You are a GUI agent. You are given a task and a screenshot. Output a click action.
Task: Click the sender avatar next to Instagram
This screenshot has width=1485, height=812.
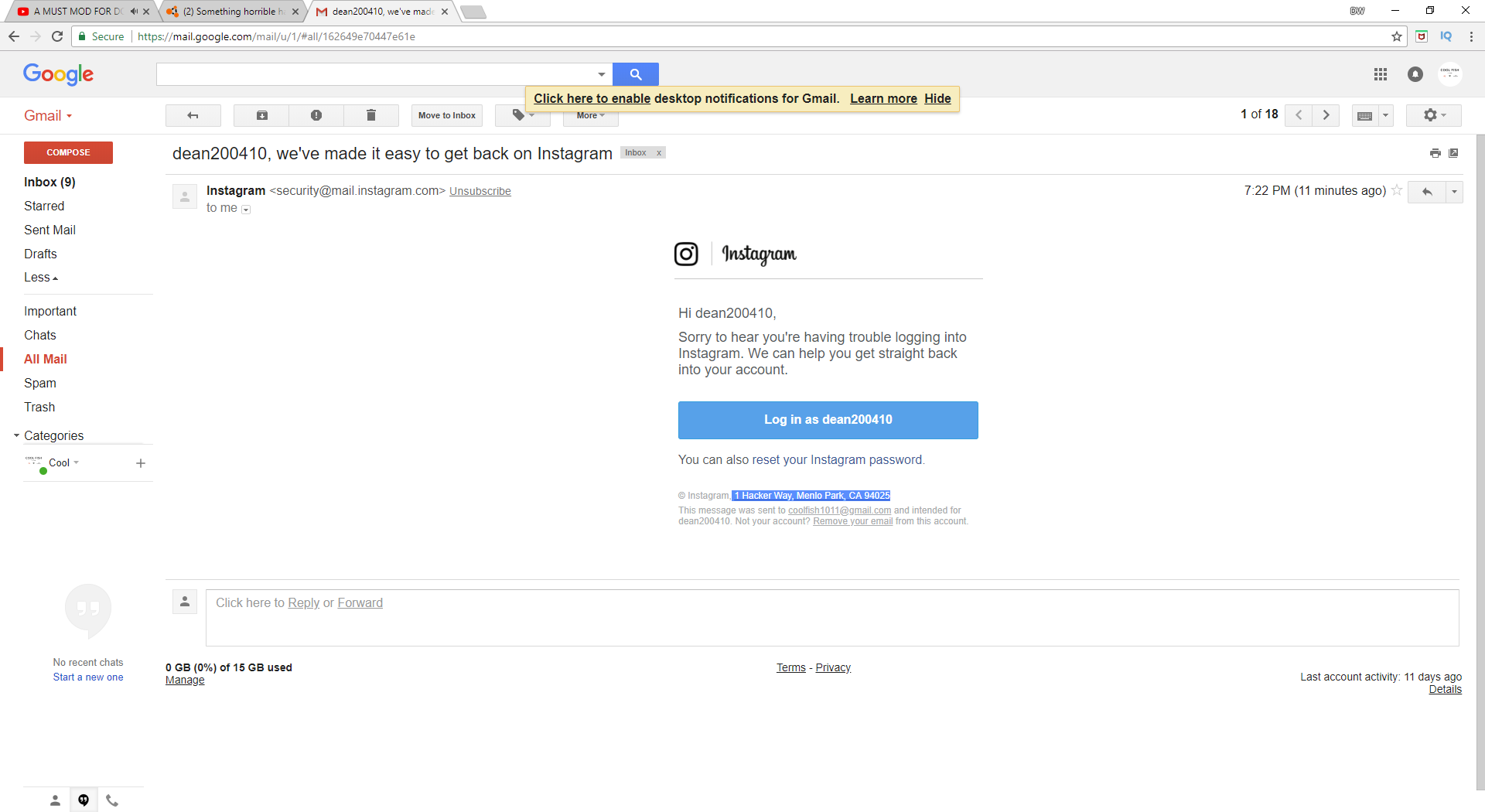coord(185,197)
